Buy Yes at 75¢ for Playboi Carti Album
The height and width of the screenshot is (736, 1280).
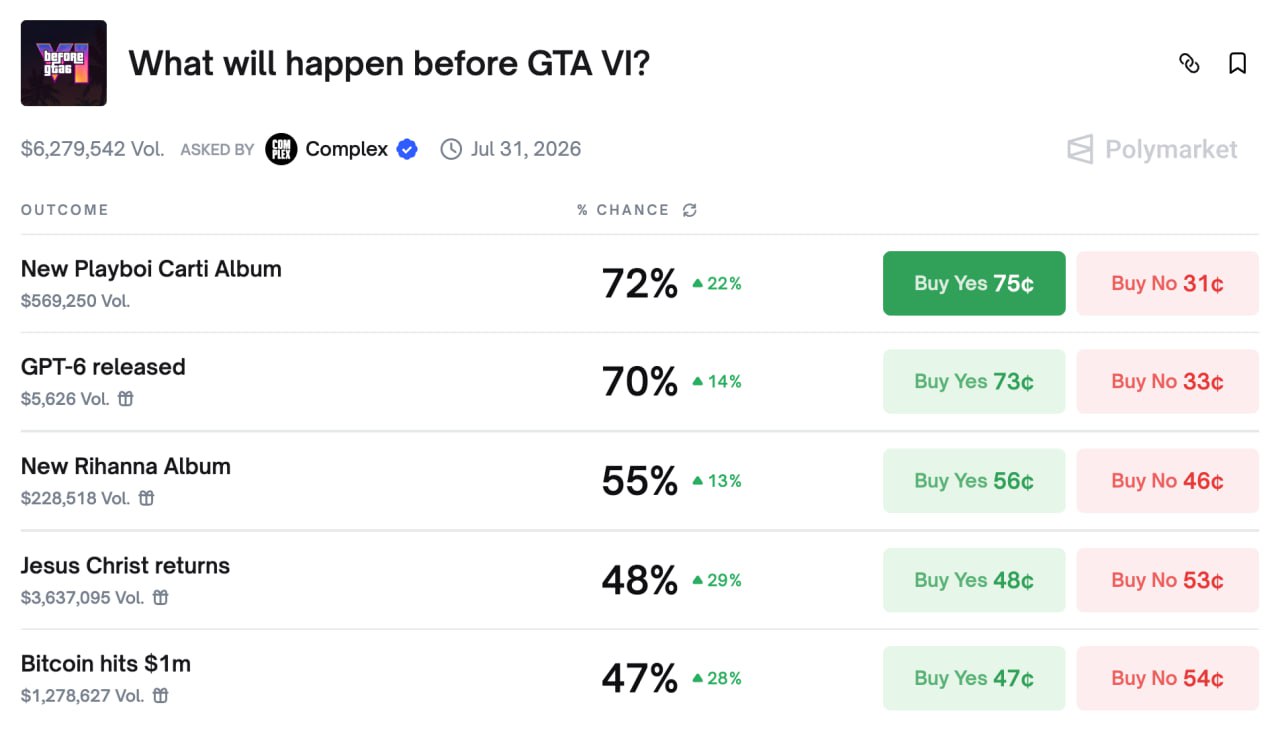[x=974, y=283]
